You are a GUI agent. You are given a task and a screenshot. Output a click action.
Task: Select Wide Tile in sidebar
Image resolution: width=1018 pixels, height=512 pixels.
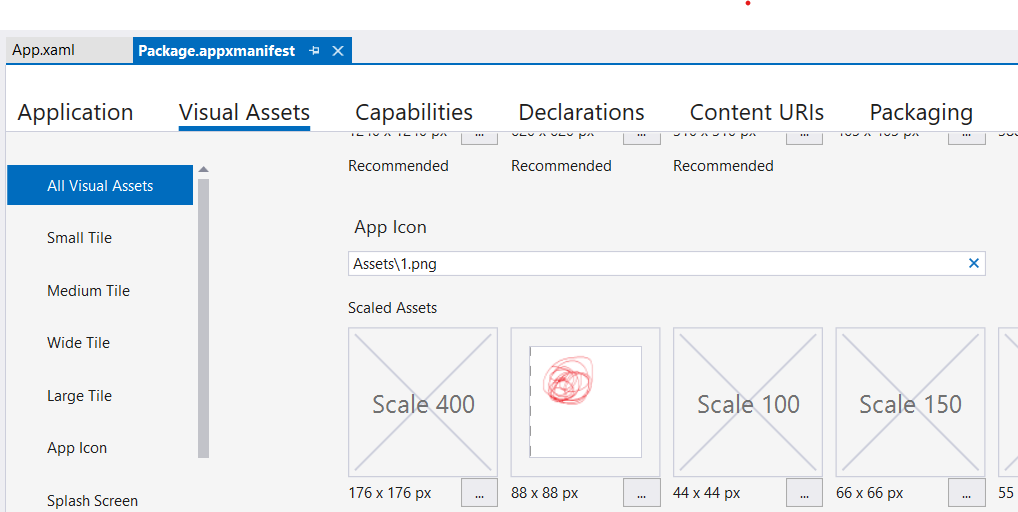click(x=79, y=343)
